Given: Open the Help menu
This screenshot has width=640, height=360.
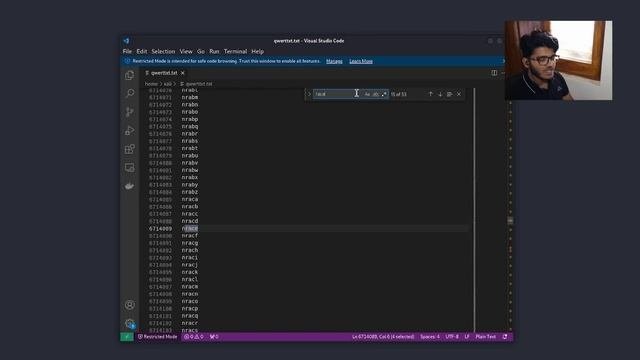Looking at the screenshot, I should [x=258, y=51].
